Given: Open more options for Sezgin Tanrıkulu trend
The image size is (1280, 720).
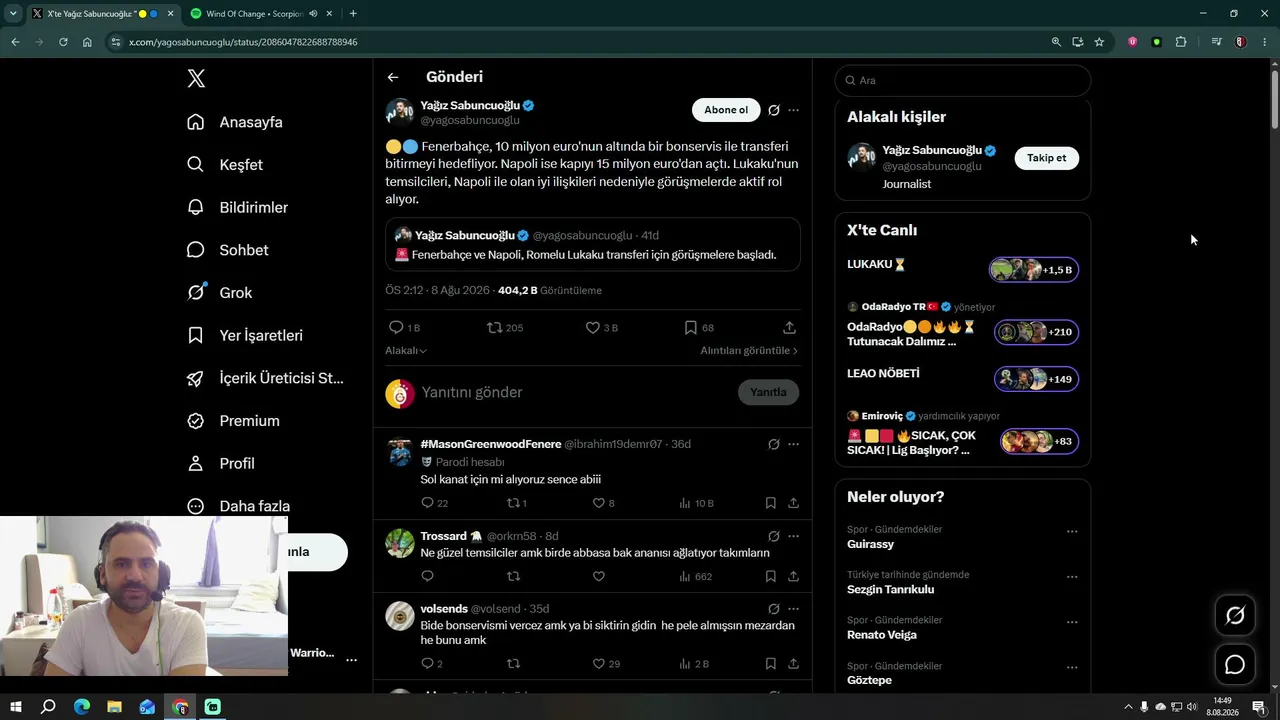Looking at the screenshot, I should click(1072, 577).
